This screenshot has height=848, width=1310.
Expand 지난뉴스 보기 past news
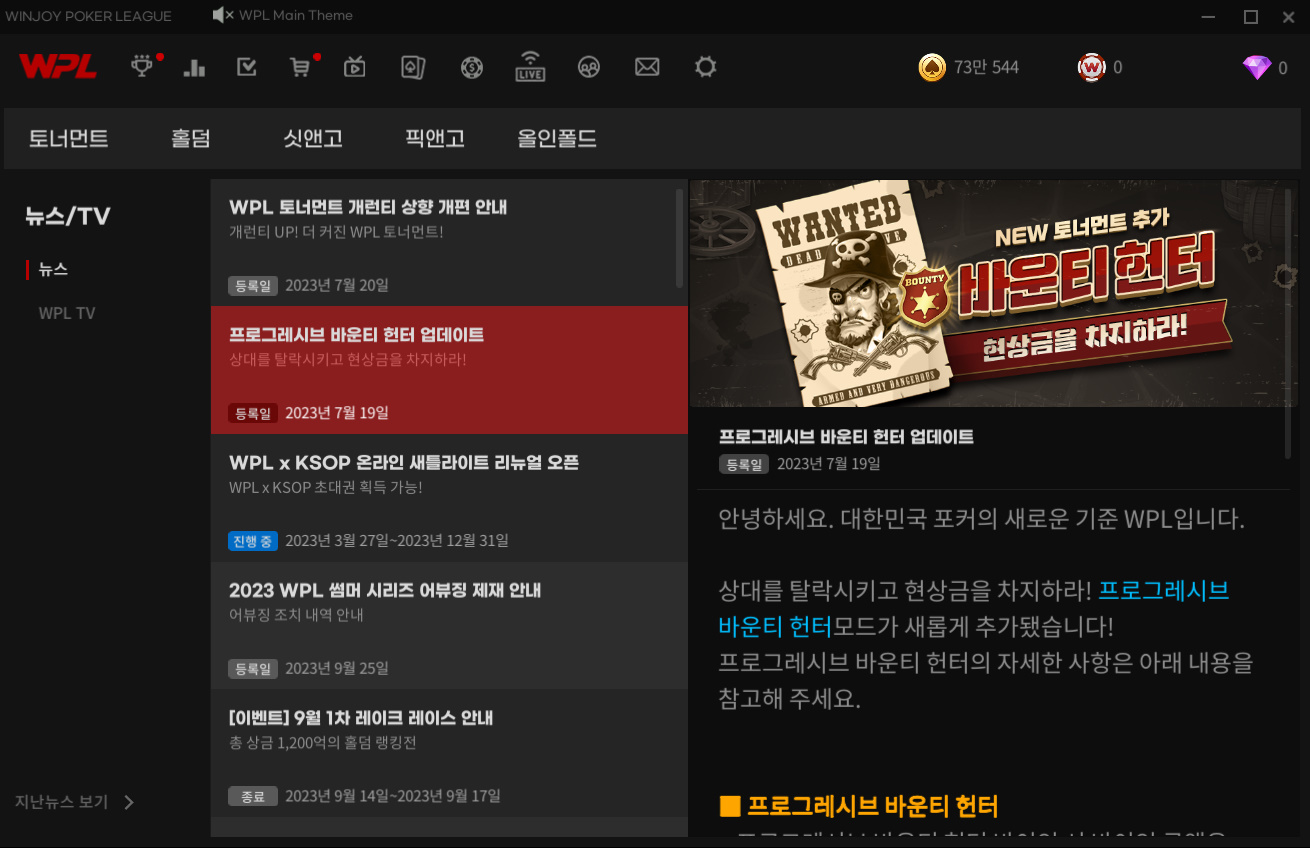74,802
